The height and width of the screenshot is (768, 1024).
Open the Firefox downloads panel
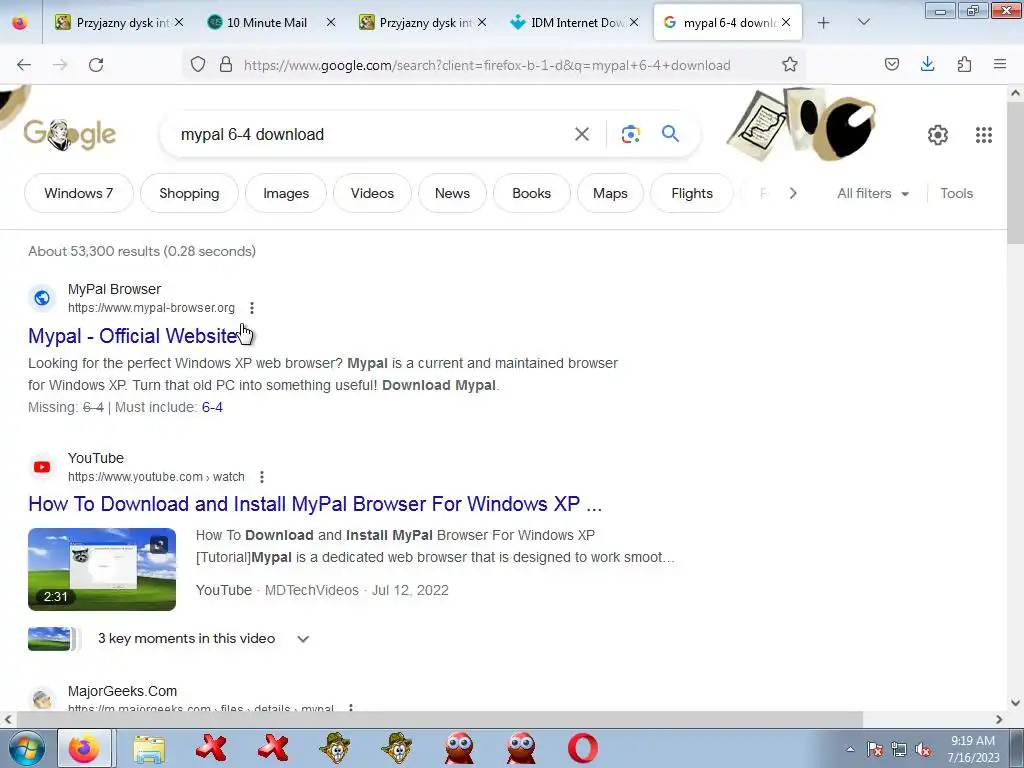click(x=927, y=64)
